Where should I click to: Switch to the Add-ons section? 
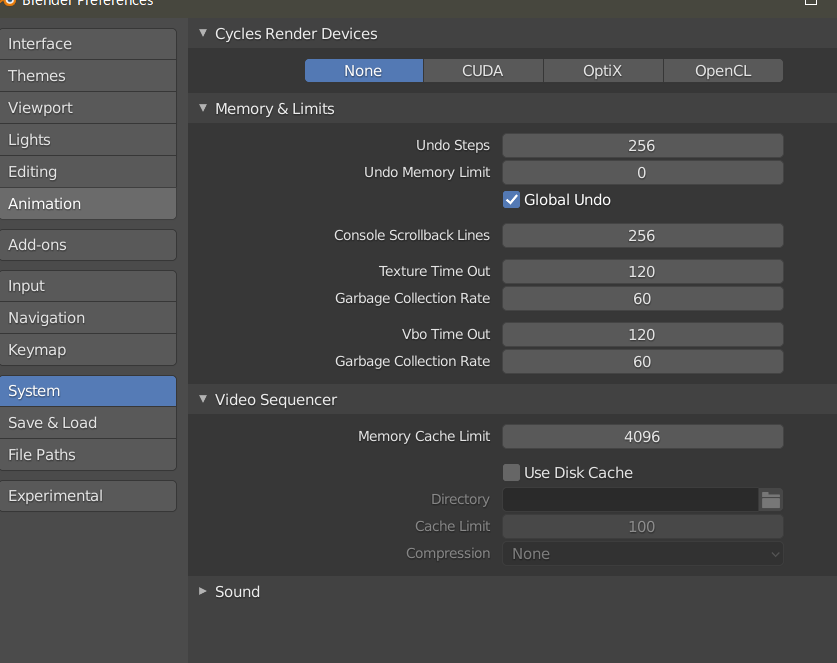[88, 245]
